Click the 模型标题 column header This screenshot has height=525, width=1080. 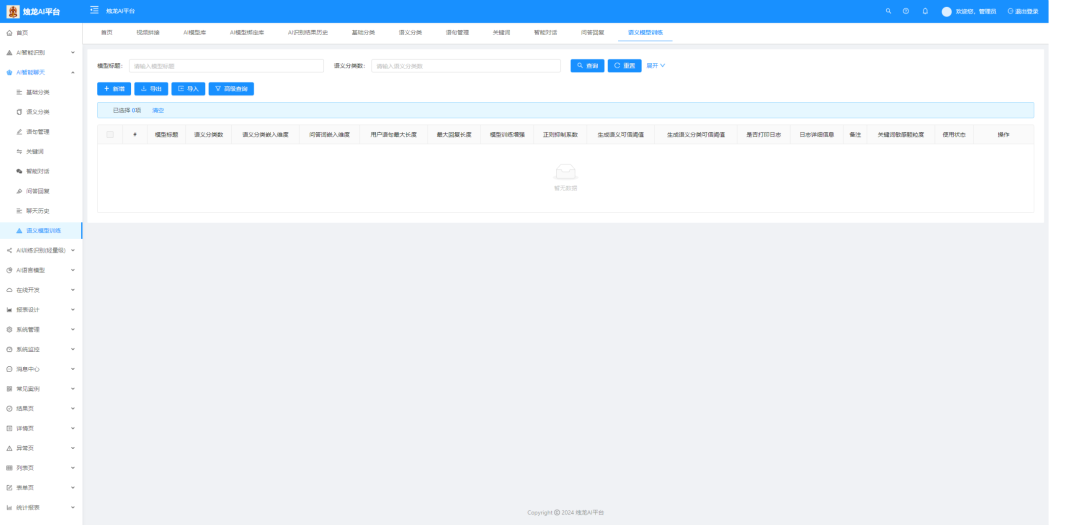pyautogui.click(x=166, y=134)
